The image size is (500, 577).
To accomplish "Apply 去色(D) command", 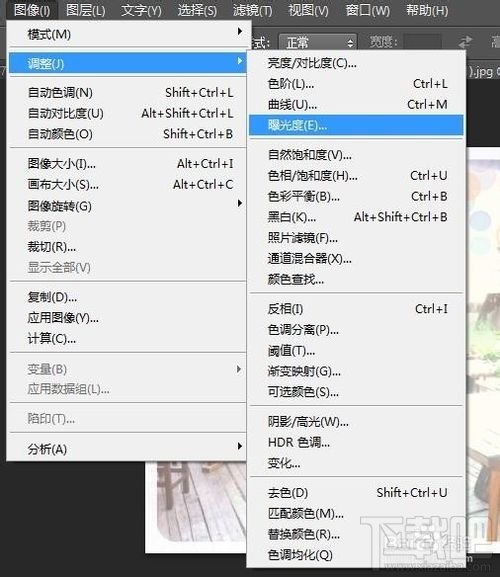I will [x=356, y=492].
